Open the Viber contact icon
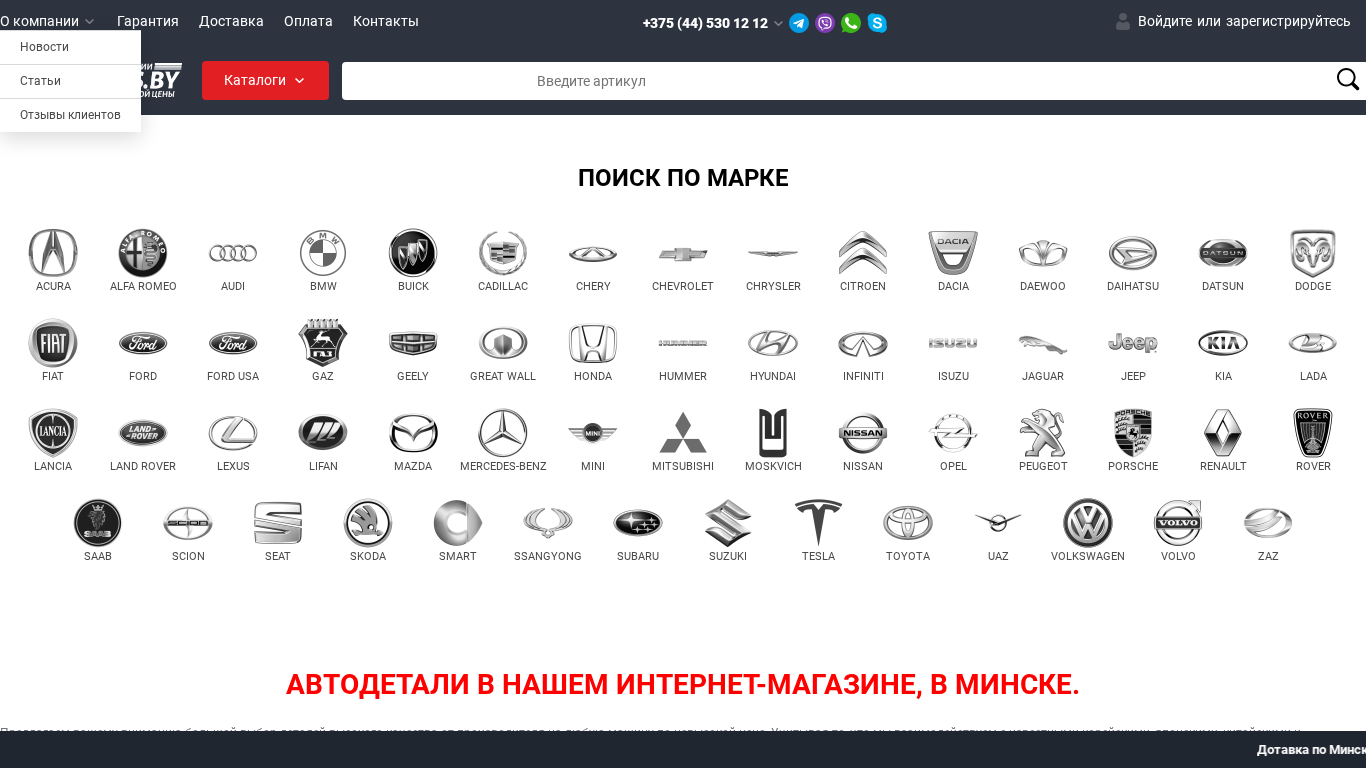Viewport: 1366px width, 768px height. [x=825, y=23]
